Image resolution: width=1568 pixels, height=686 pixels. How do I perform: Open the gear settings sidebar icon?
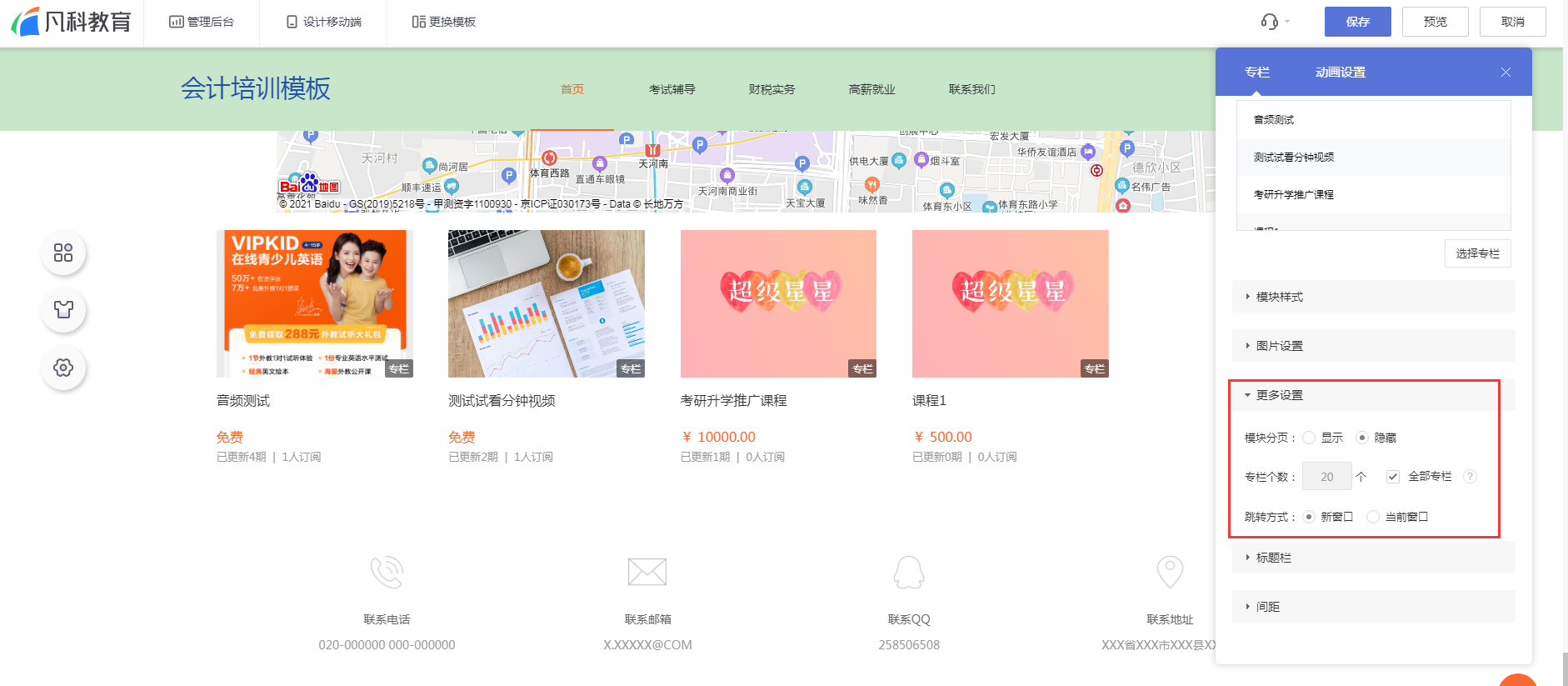click(63, 368)
